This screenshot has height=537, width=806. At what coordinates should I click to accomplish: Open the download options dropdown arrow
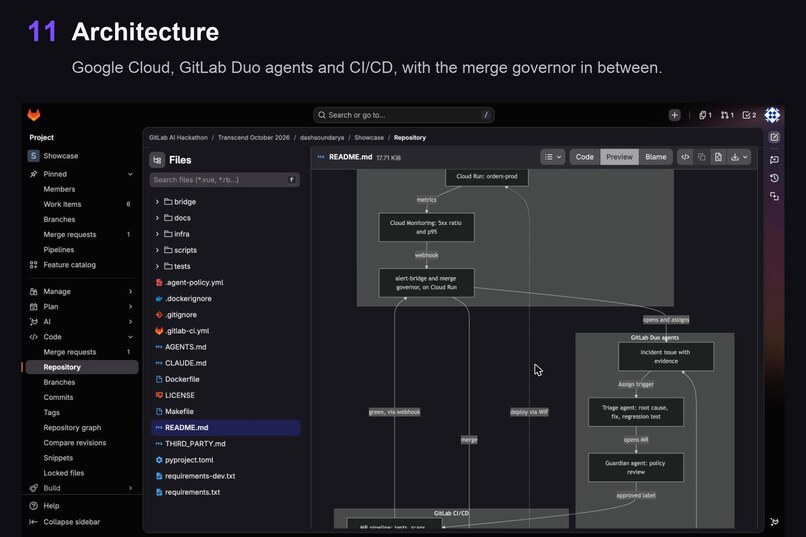pos(745,157)
